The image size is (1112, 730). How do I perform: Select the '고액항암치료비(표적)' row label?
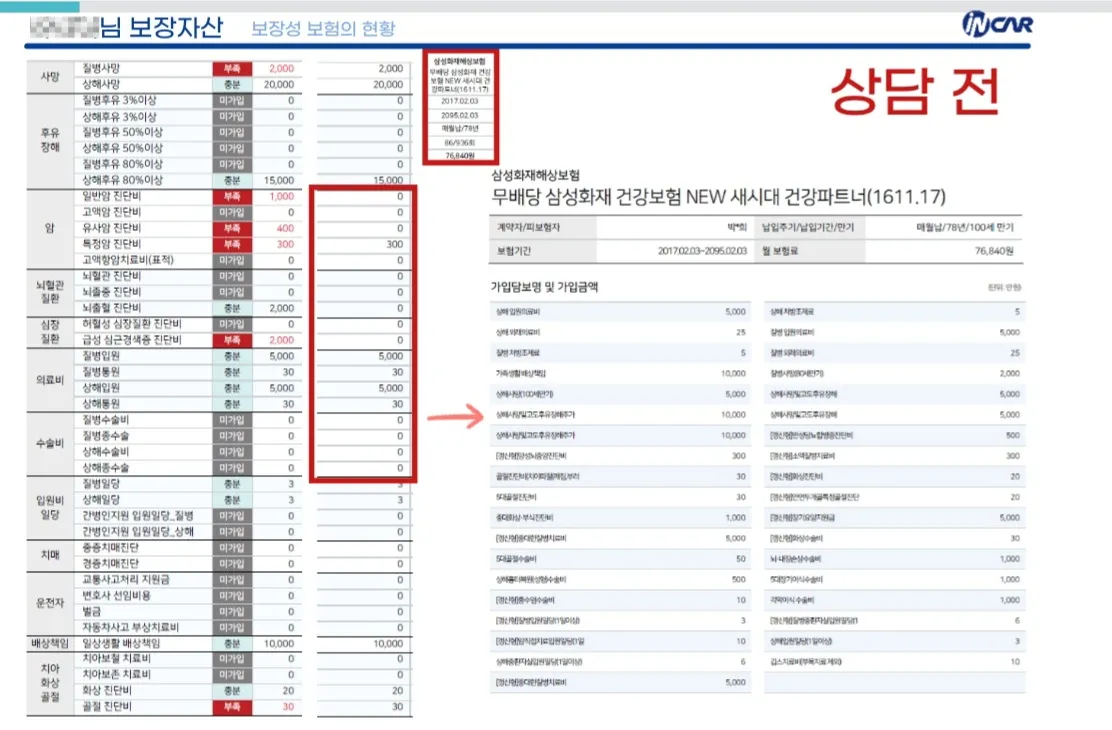128,260
